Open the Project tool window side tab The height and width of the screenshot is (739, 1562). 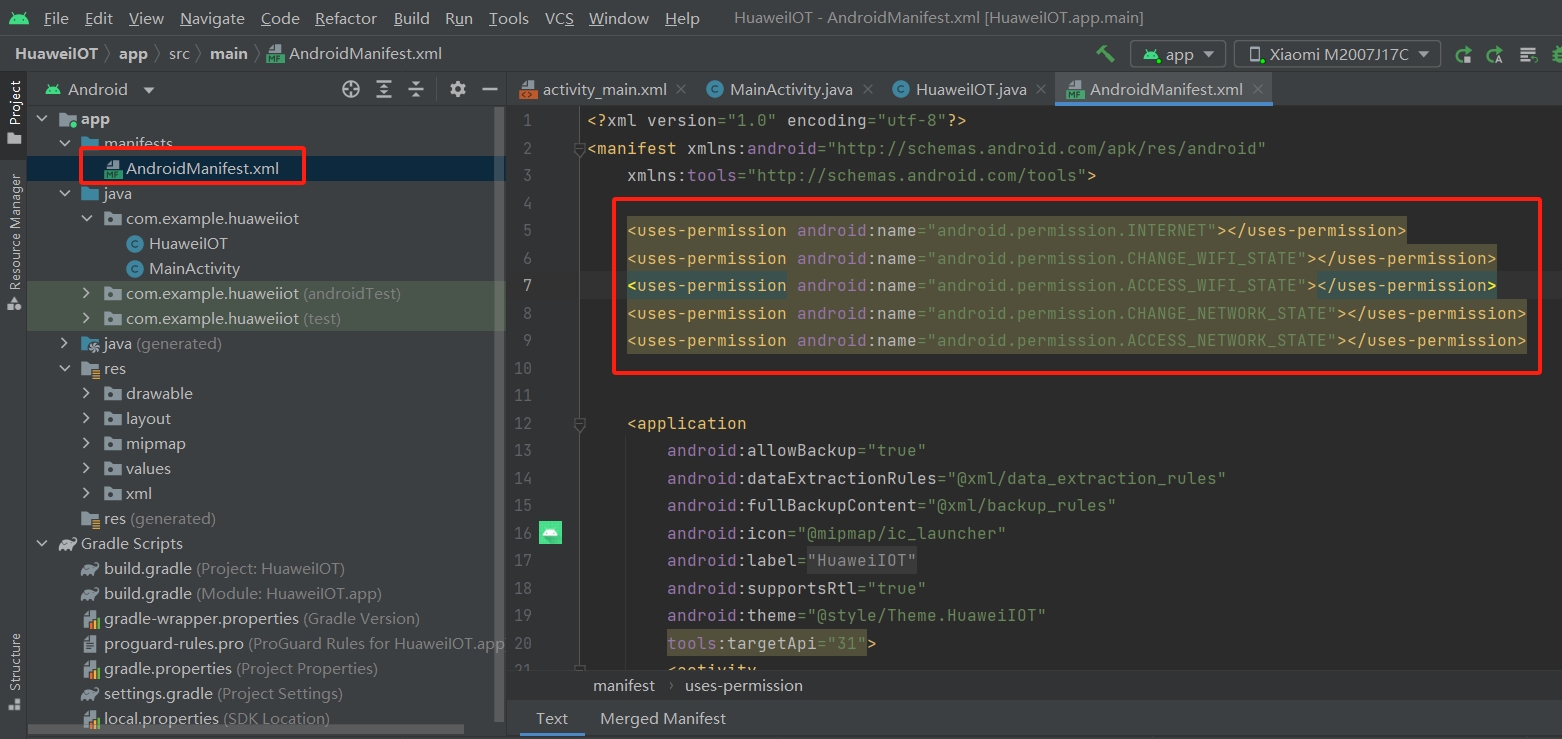[14, 113]
